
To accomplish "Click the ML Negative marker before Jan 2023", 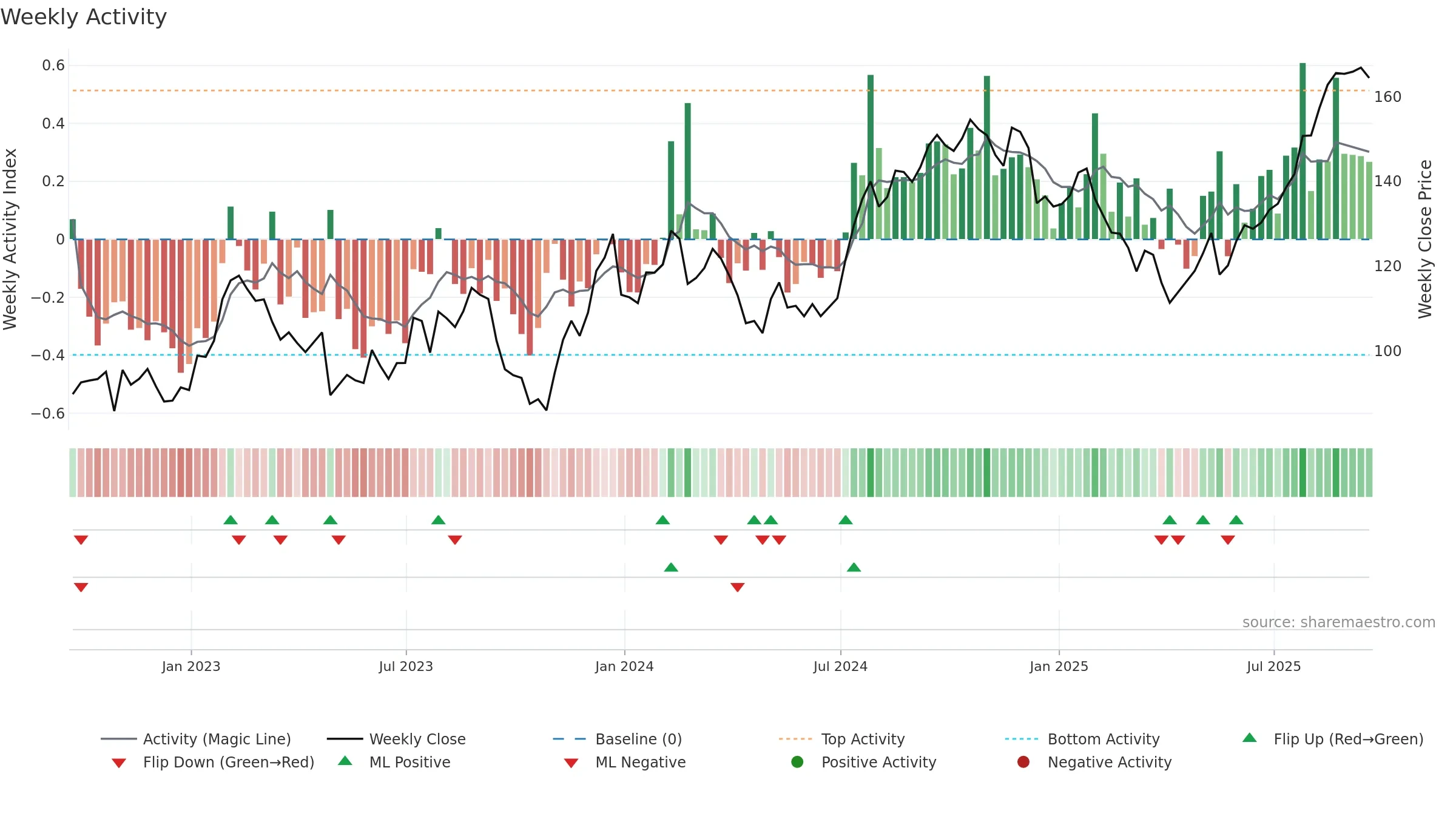I will click(81, 587).
